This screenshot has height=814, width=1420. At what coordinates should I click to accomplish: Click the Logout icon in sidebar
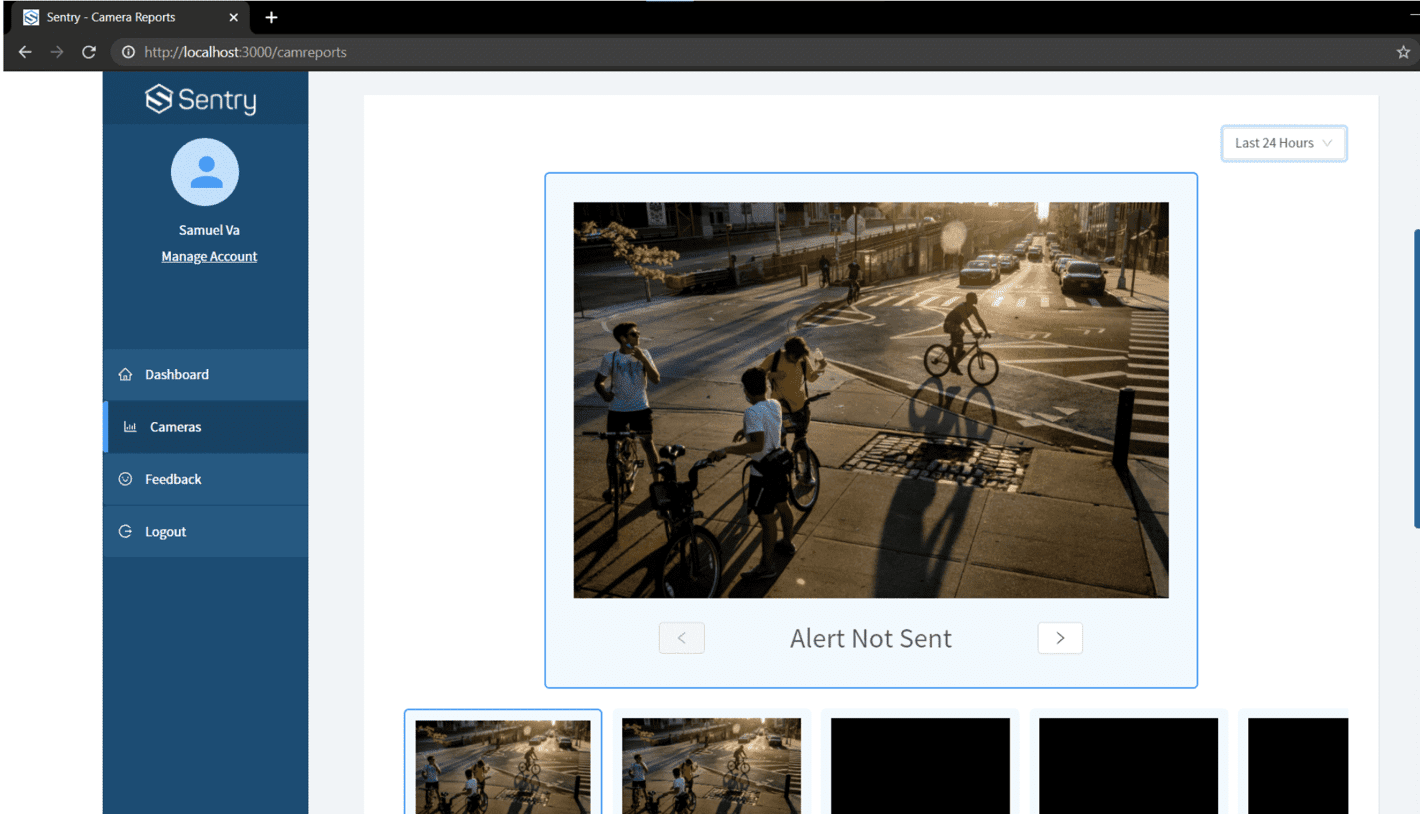(125, 532)
